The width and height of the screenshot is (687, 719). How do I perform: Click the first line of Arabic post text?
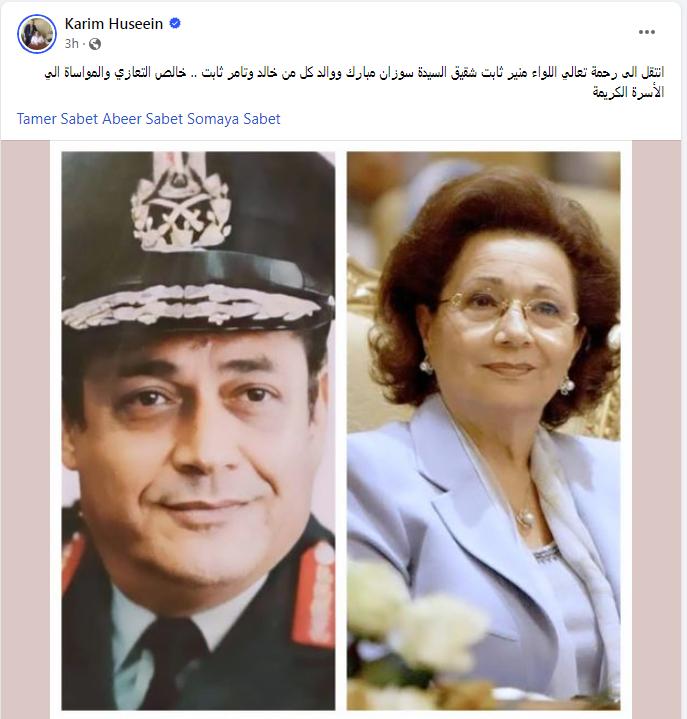(x=354, y=72)
